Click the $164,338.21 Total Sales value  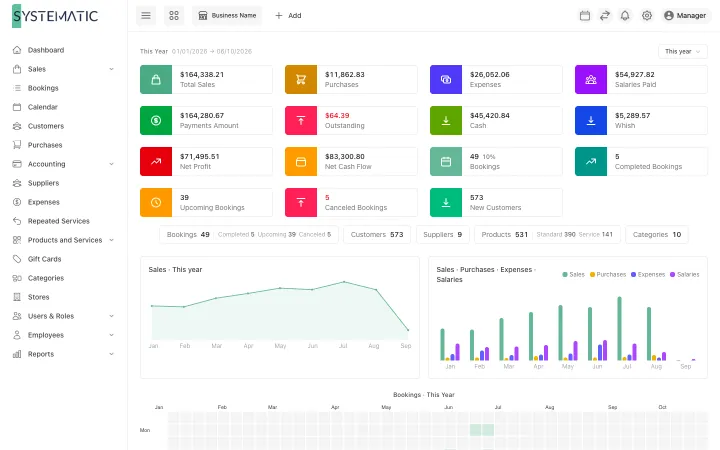pos(202,74)
